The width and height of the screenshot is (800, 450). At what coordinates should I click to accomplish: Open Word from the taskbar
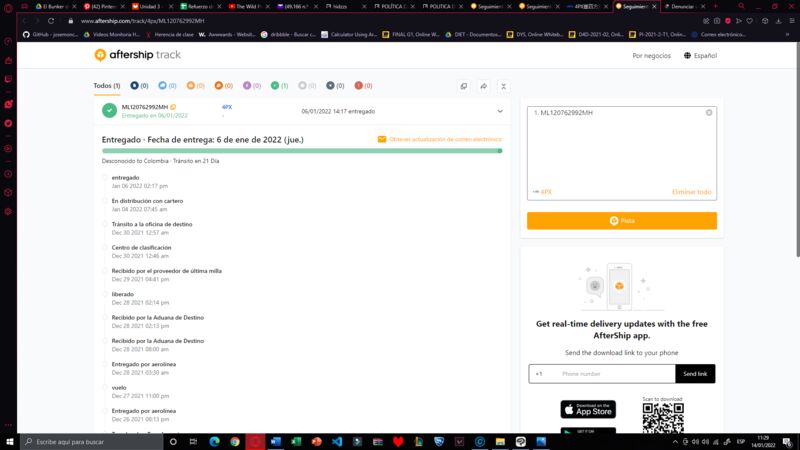tap(276, 442)
